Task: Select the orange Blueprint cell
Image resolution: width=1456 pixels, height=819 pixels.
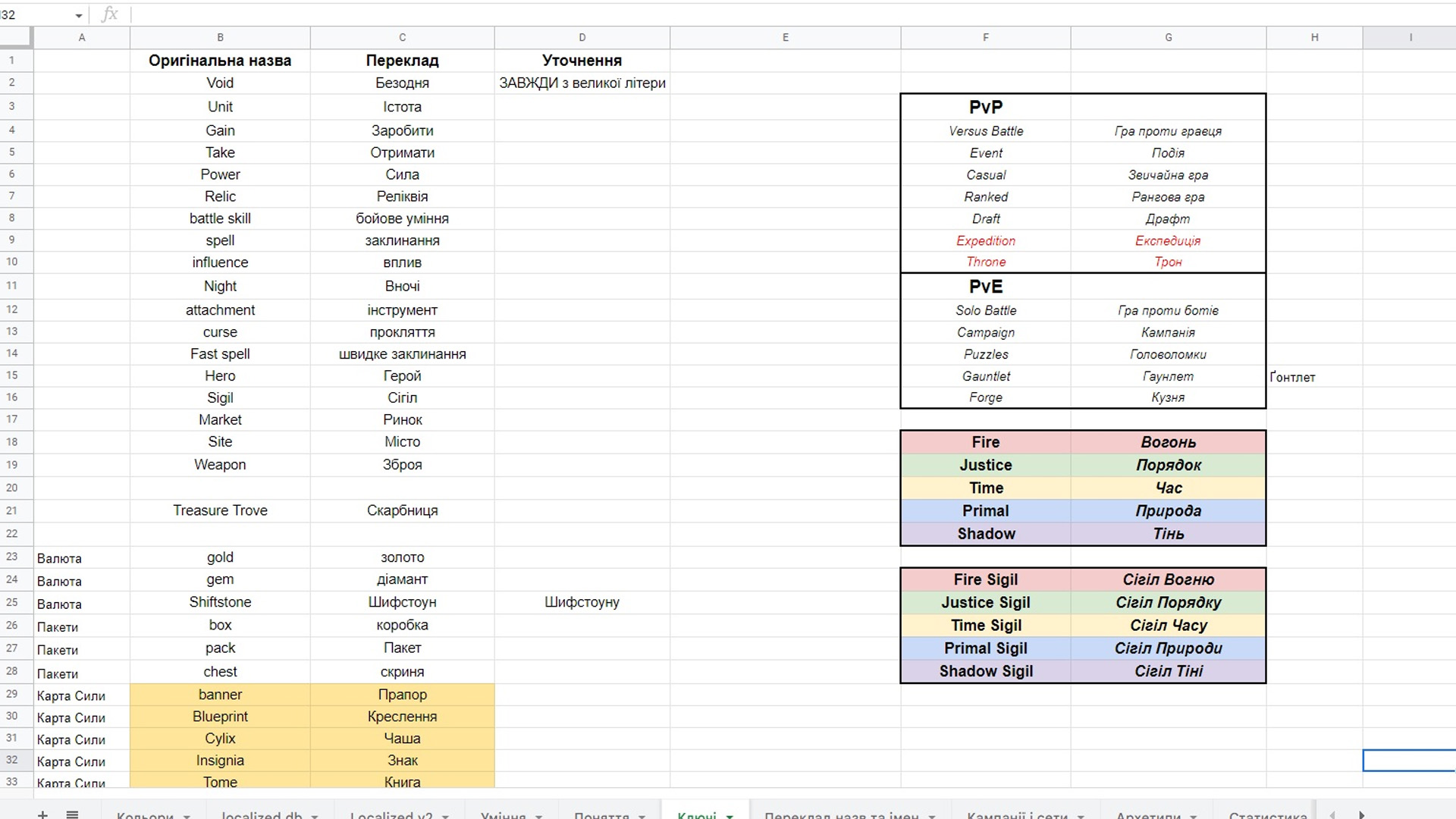Action: pos(220,717)
